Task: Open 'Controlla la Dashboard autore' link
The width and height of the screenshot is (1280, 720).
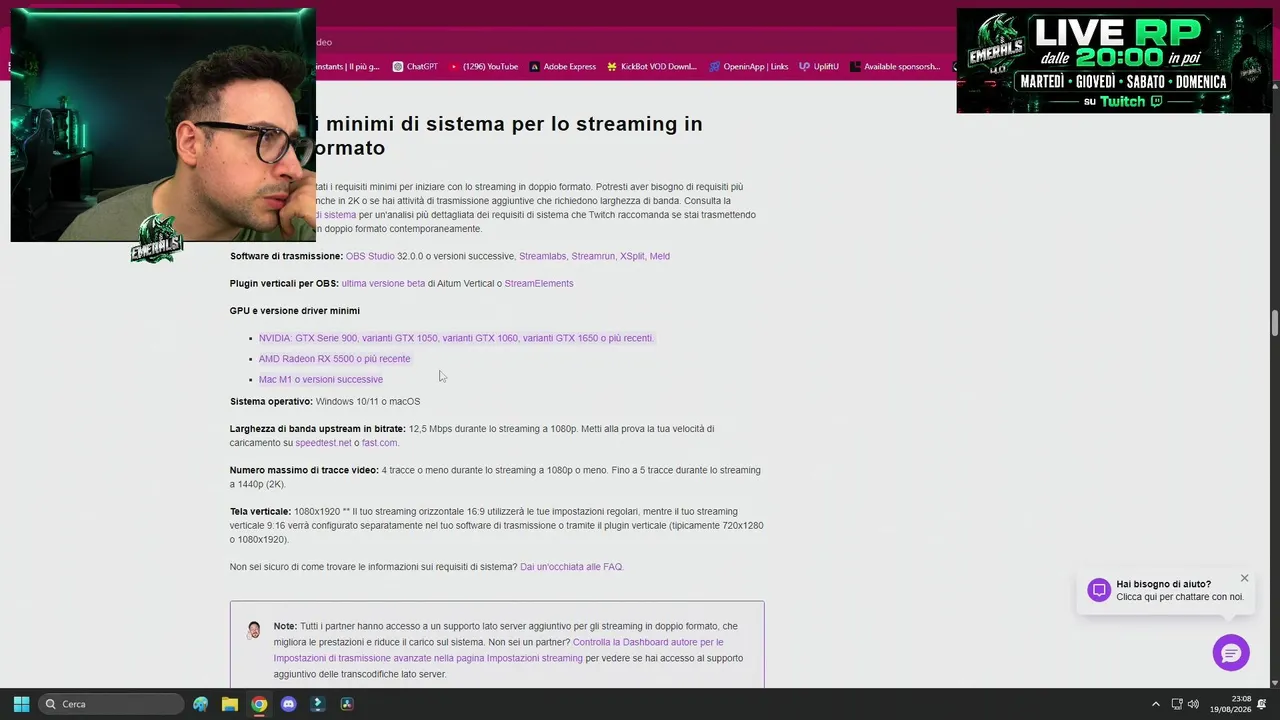Action: 648,642
